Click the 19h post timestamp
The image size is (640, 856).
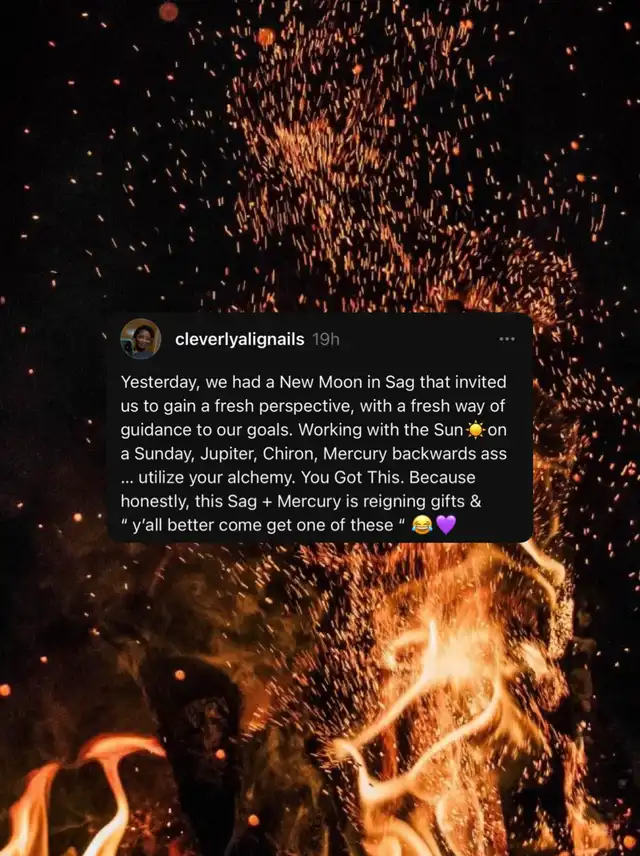(x=325, y=340)
